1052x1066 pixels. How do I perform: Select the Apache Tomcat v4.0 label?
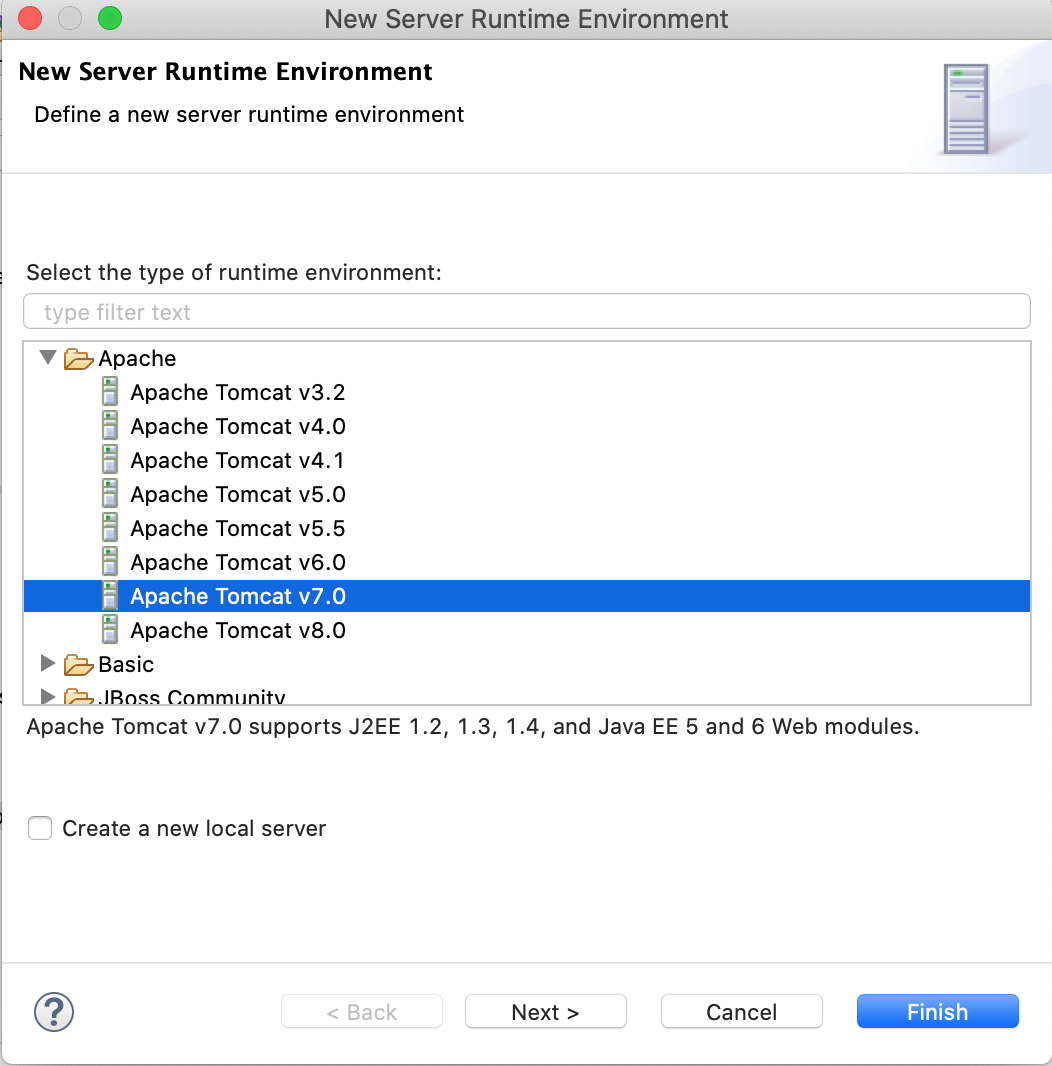238,426
